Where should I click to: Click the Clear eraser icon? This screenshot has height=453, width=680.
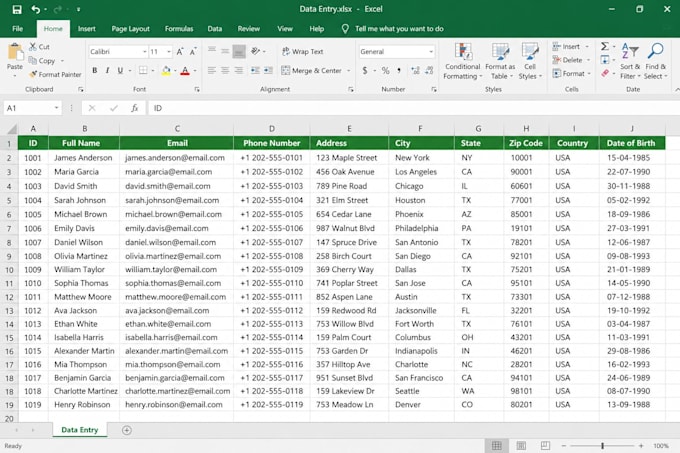[x=605, y=73]
